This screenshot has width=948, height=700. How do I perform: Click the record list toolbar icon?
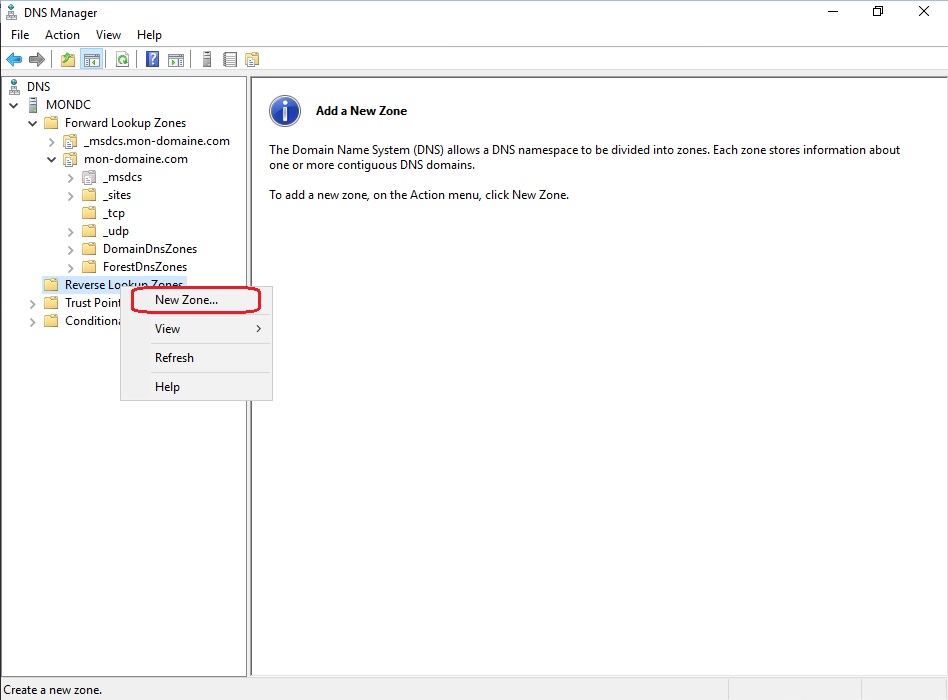click(x=230, y=59)
